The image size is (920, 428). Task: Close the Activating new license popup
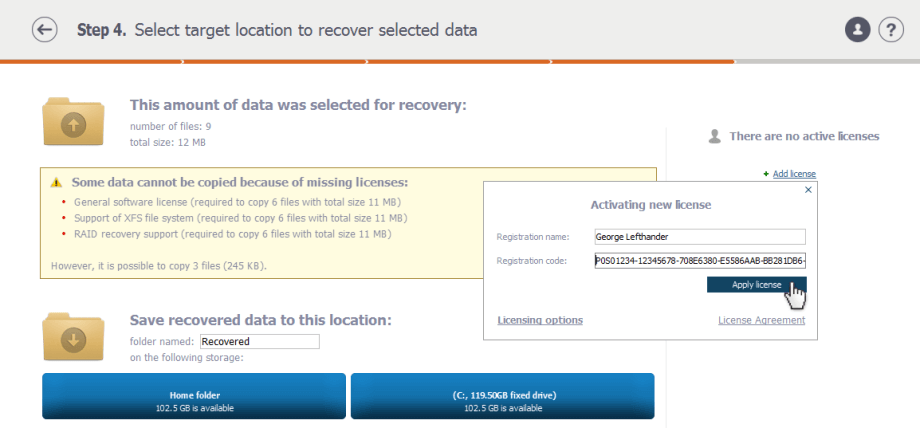pos(808,190)
